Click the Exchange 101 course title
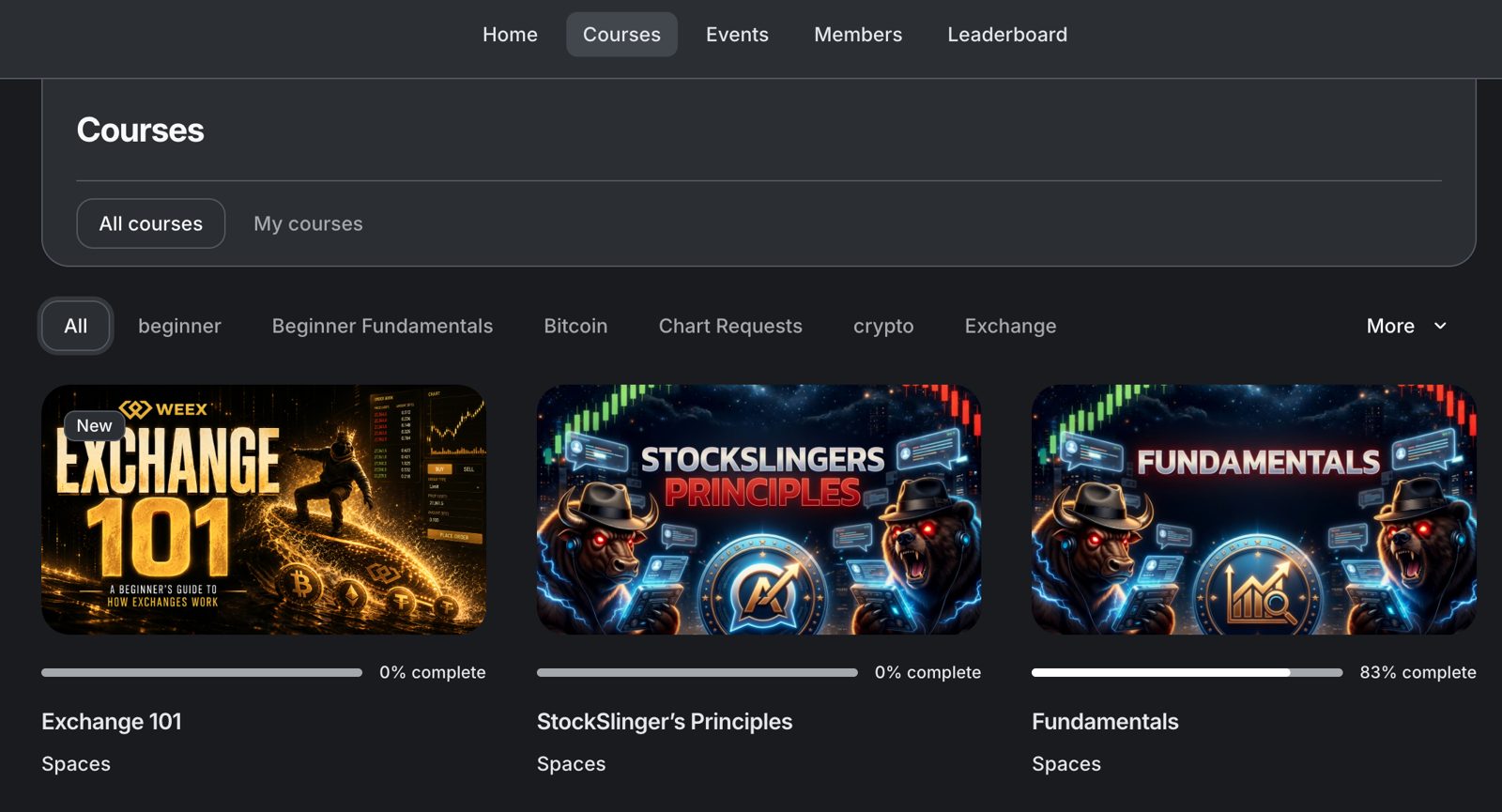This screenshot has height=812, width=1502. [112, 721]
